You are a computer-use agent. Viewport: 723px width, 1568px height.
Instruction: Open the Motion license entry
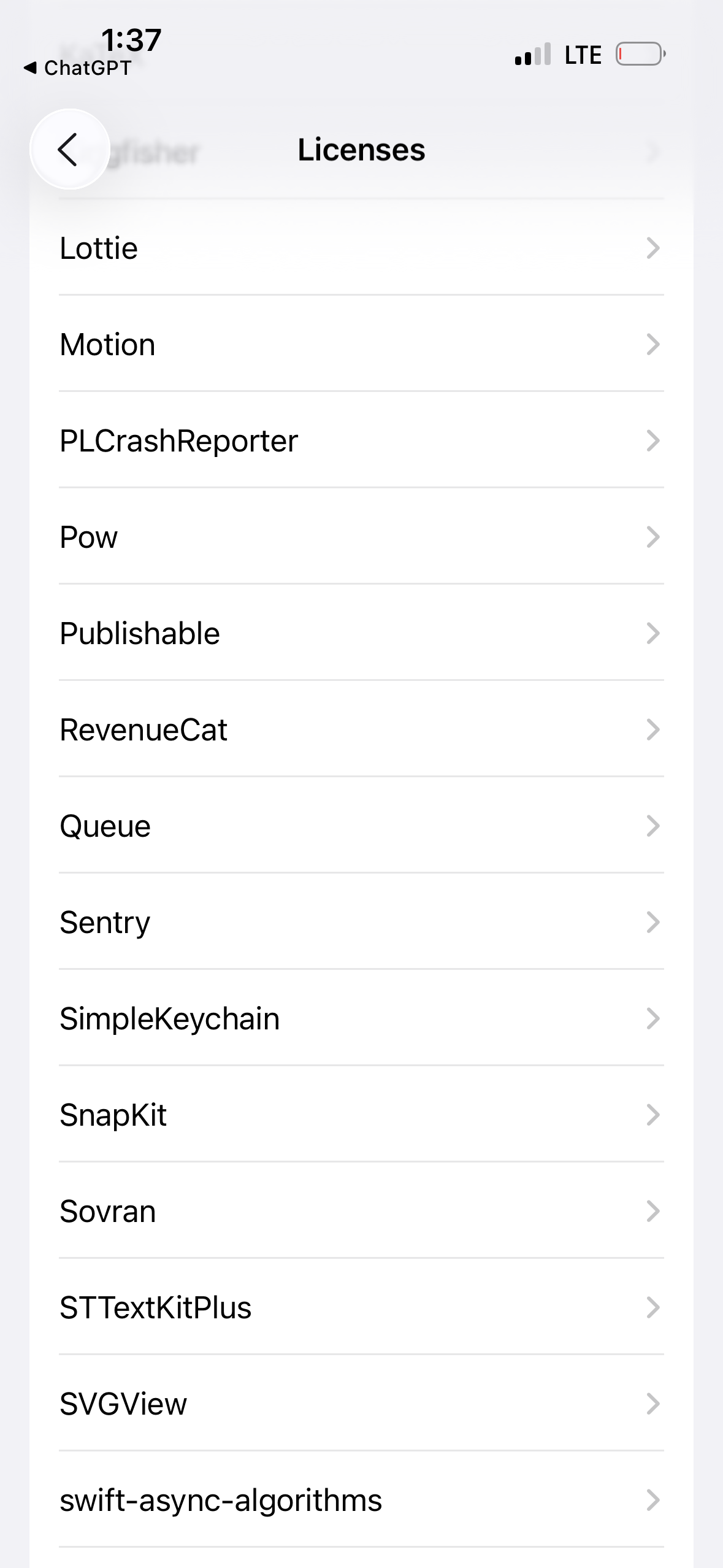click(361, 345)
